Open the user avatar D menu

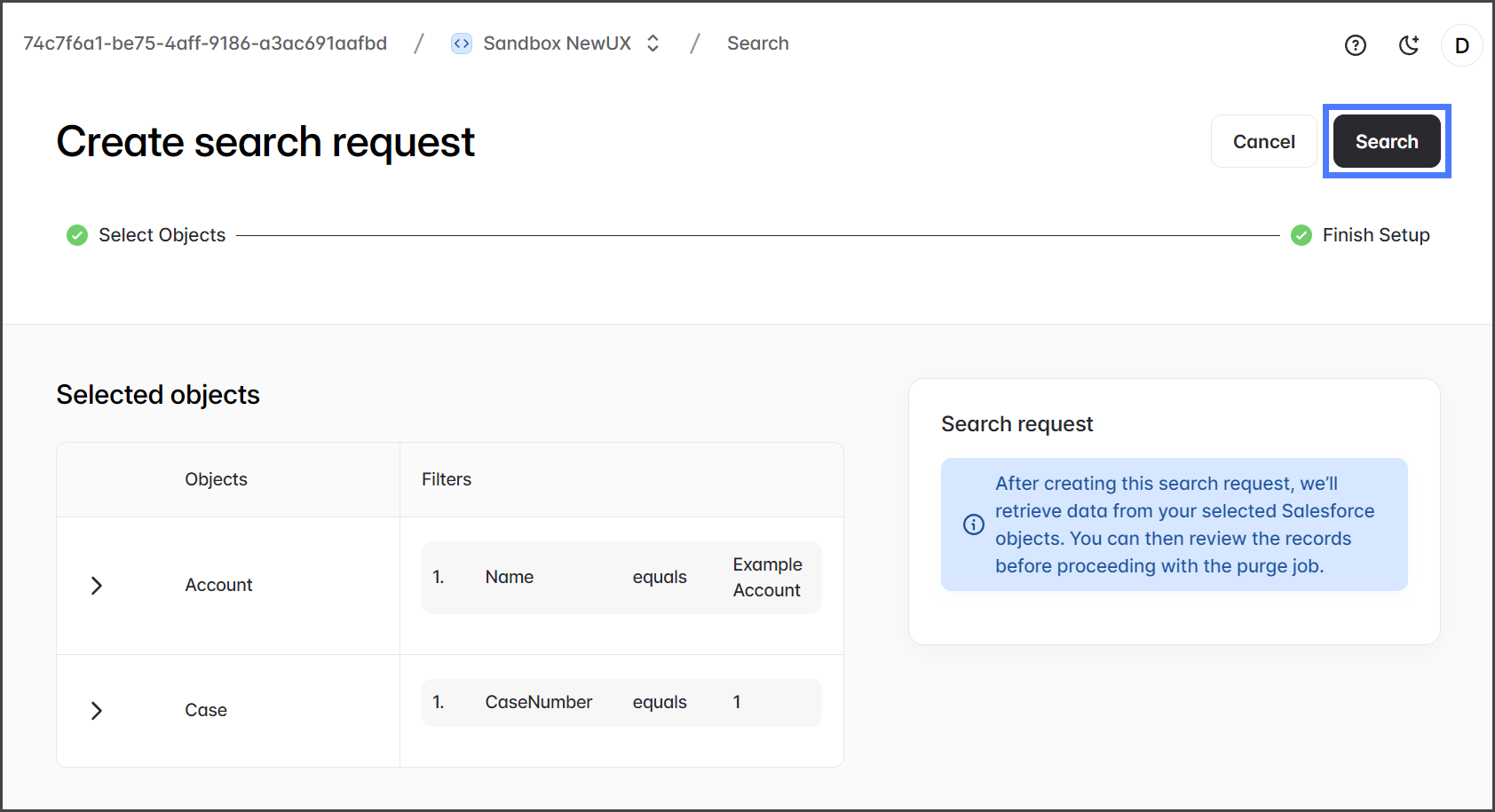click(1461, 45)
